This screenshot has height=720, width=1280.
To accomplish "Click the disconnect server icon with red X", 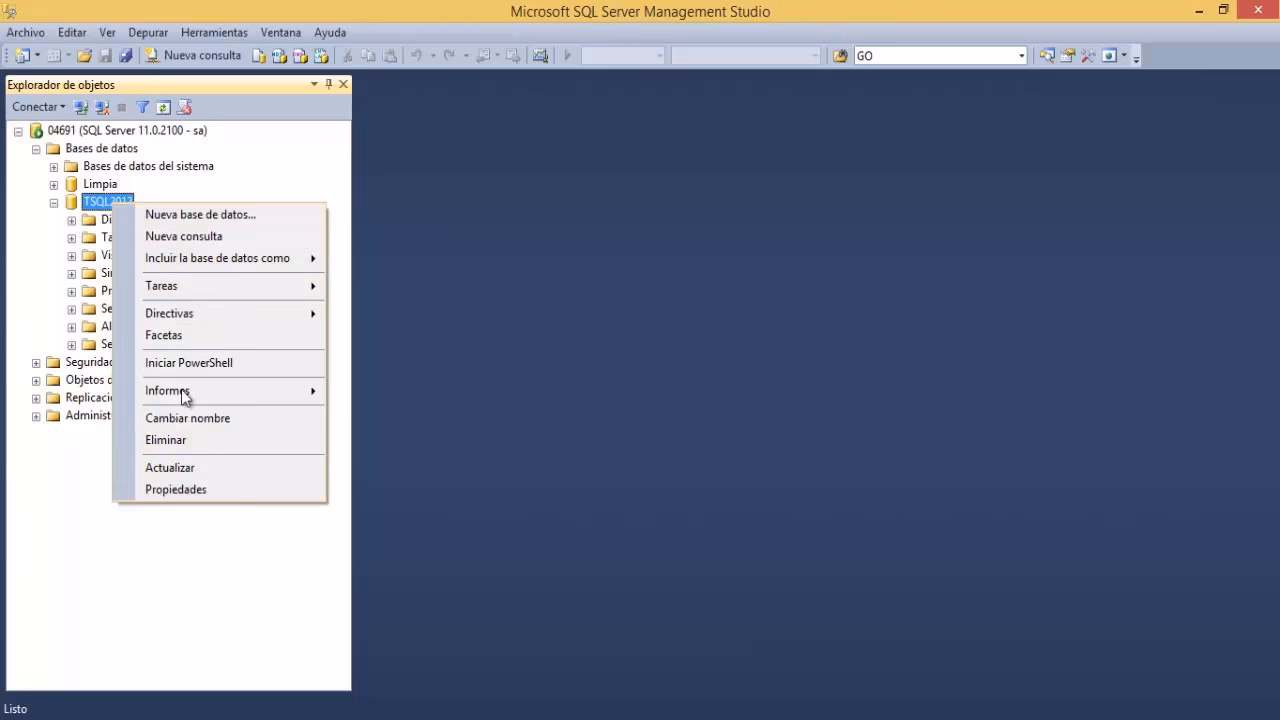I will click(x=184, y=107).
